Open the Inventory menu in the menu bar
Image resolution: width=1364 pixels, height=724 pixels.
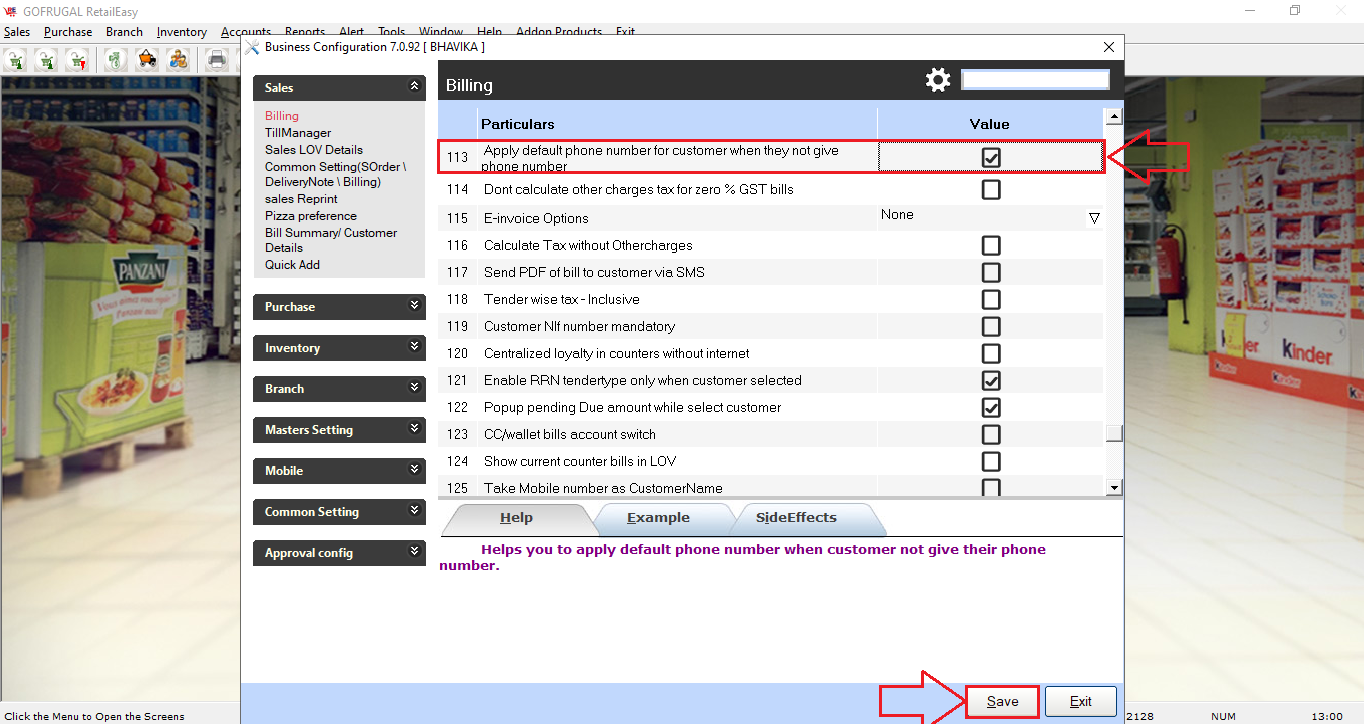click(x=182, y=32)
